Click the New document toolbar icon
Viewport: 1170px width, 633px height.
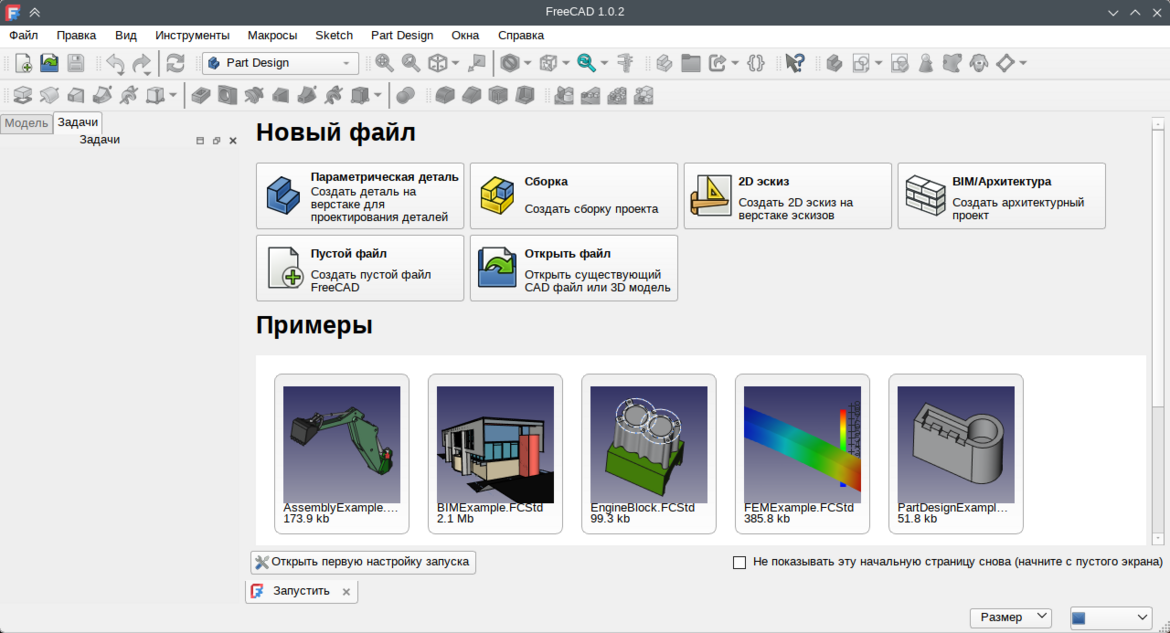pos(23,63)
